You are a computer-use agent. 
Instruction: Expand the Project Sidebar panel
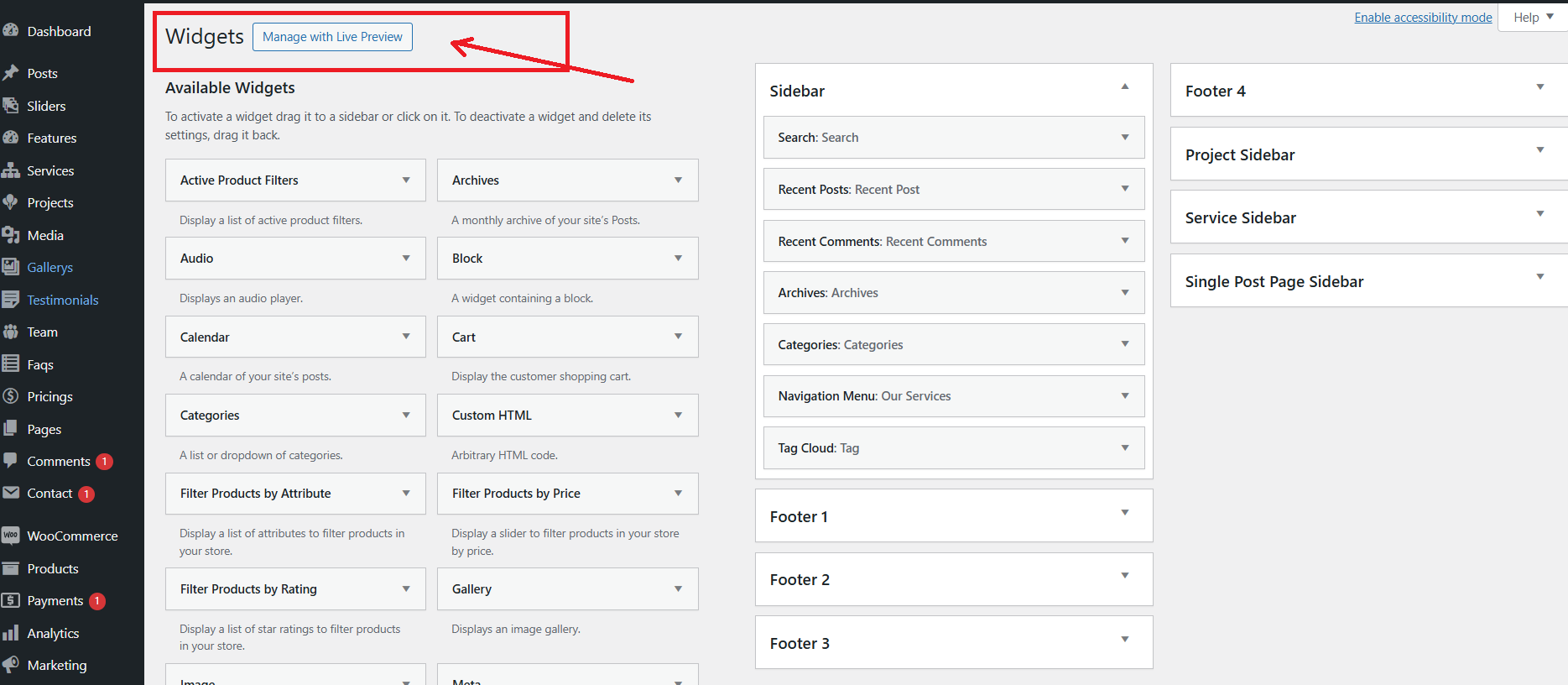coord(1539,151)
